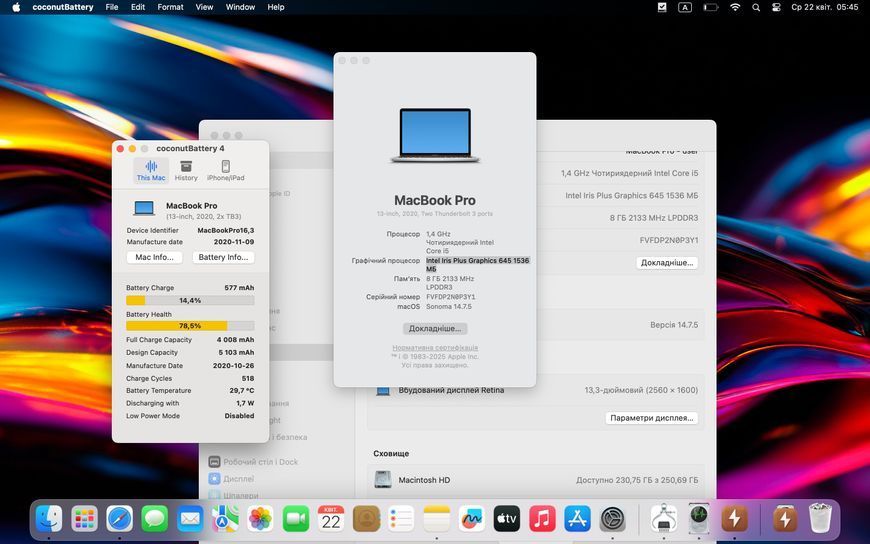Open Launchpad from the Dock
This screenshot has height=544, width=870.
(x=84, y=520)
